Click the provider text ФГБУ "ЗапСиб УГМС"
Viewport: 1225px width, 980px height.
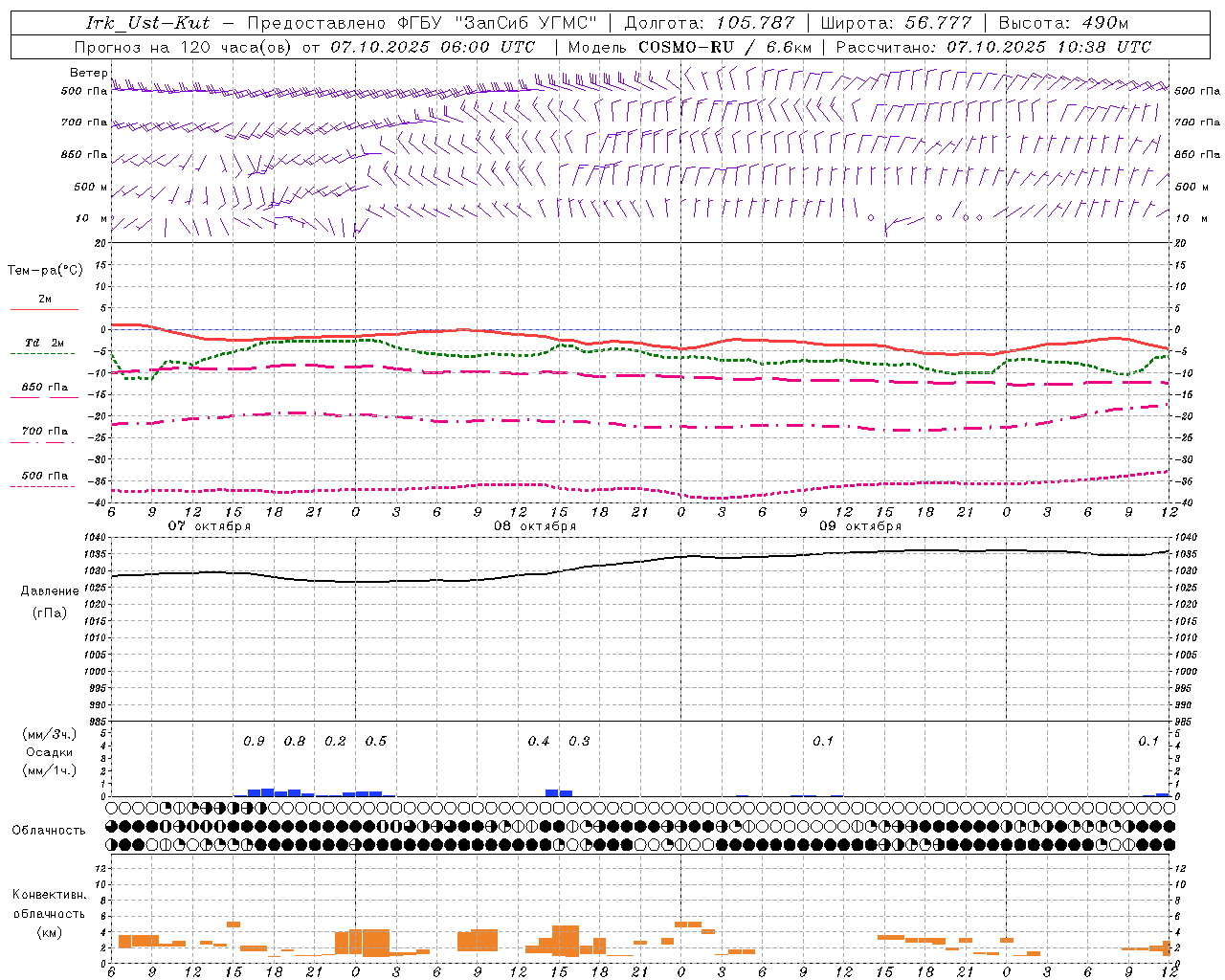coord(497,23)
